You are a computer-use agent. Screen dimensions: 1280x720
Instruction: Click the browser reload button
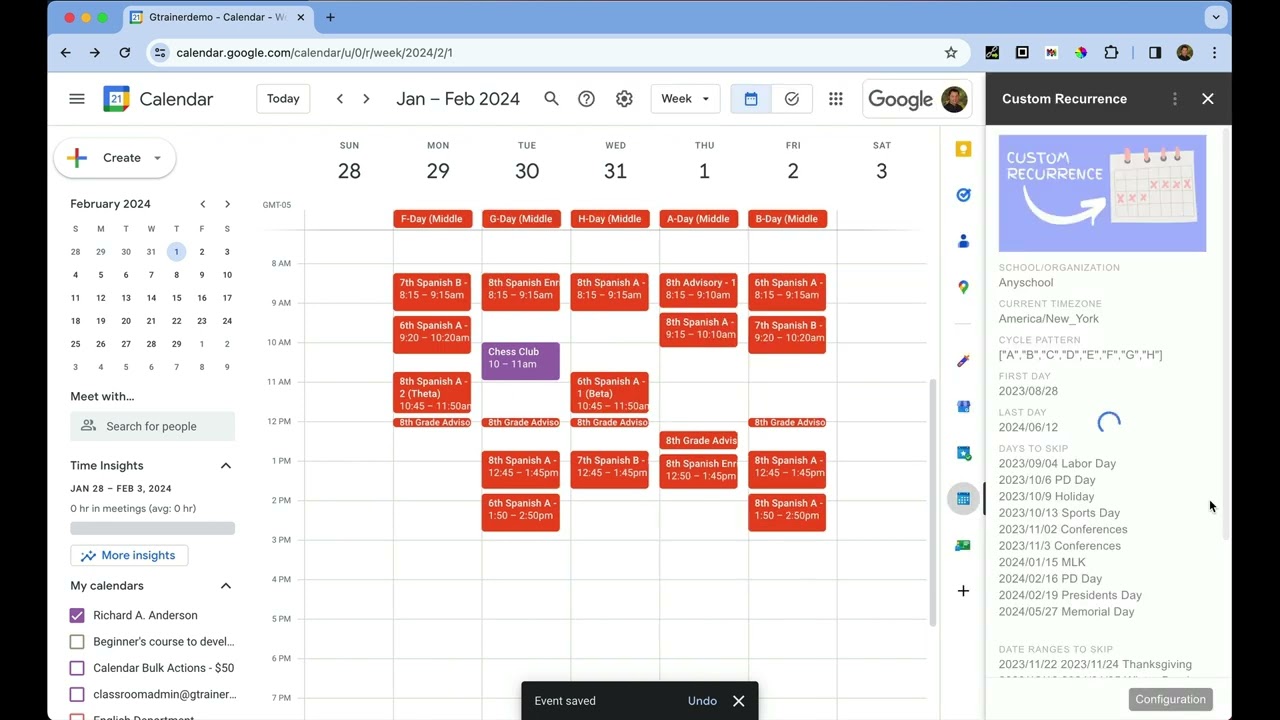point(124,53)
